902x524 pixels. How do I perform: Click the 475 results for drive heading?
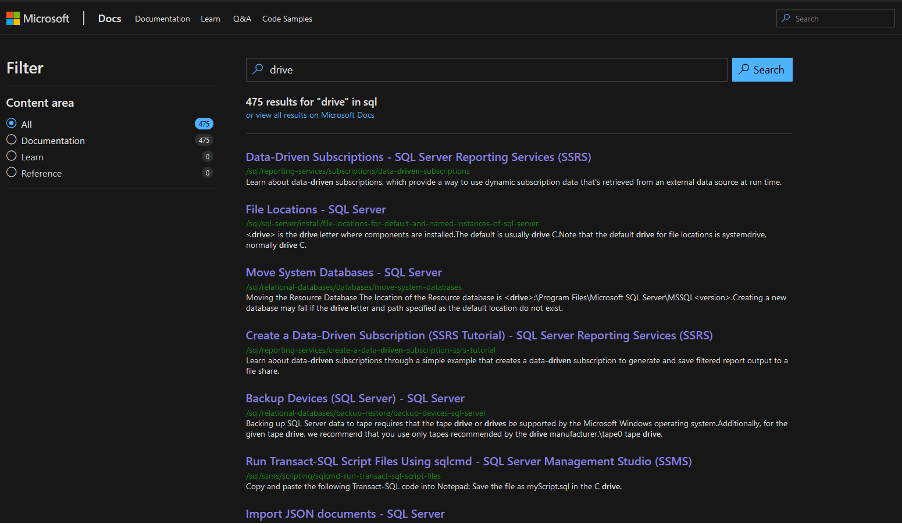[x=311, y=102]
